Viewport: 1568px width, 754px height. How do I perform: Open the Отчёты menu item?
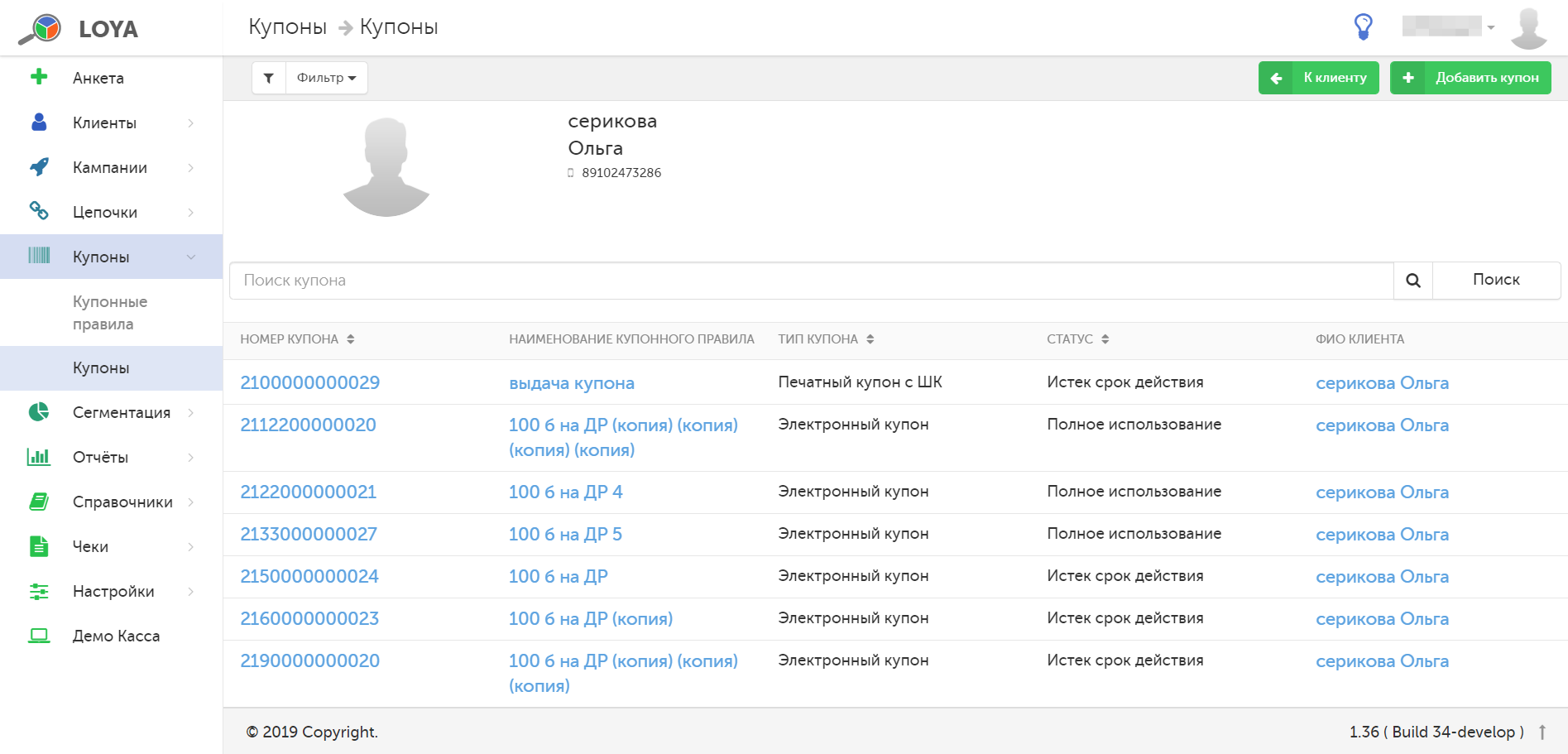click(x=111, y=457)
